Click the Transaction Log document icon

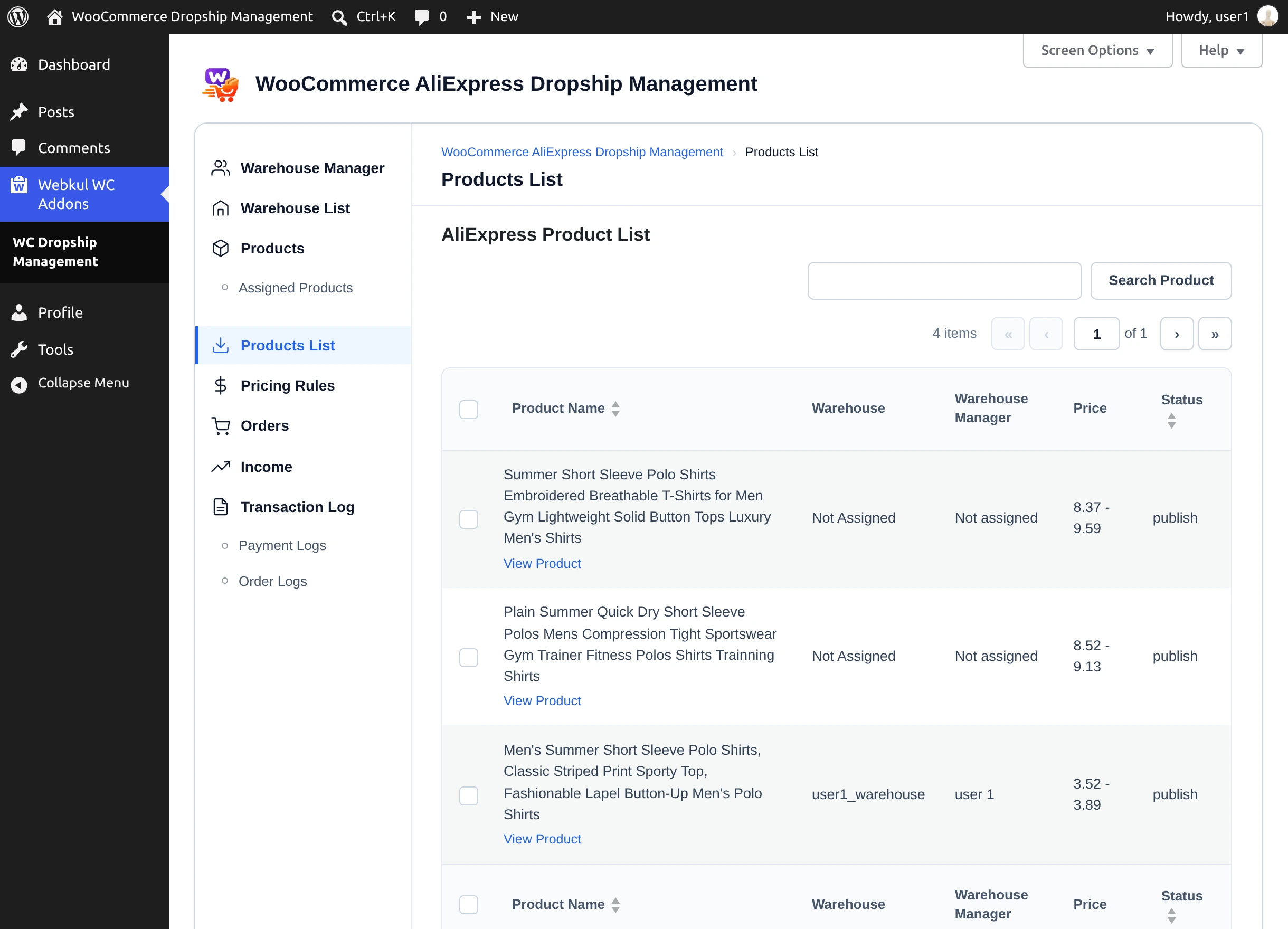pyautogui.click(x=220, y=507)
